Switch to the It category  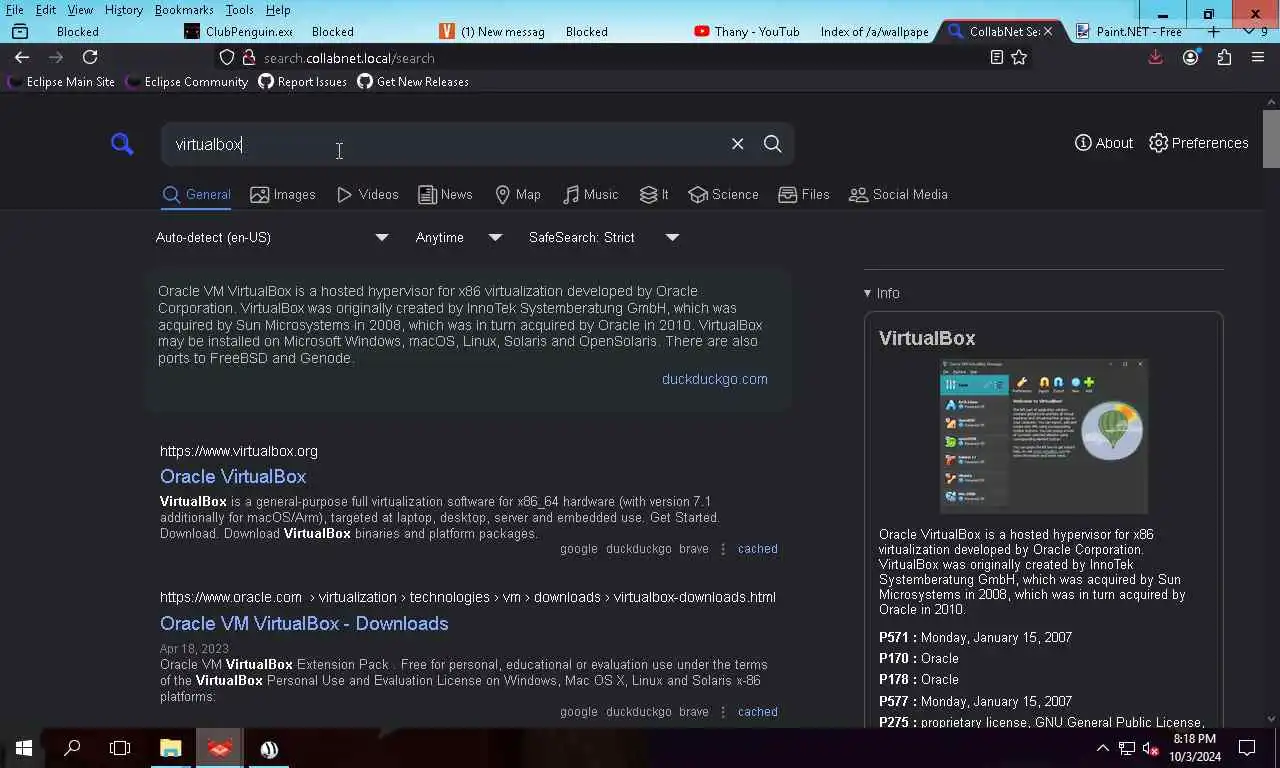654,194
